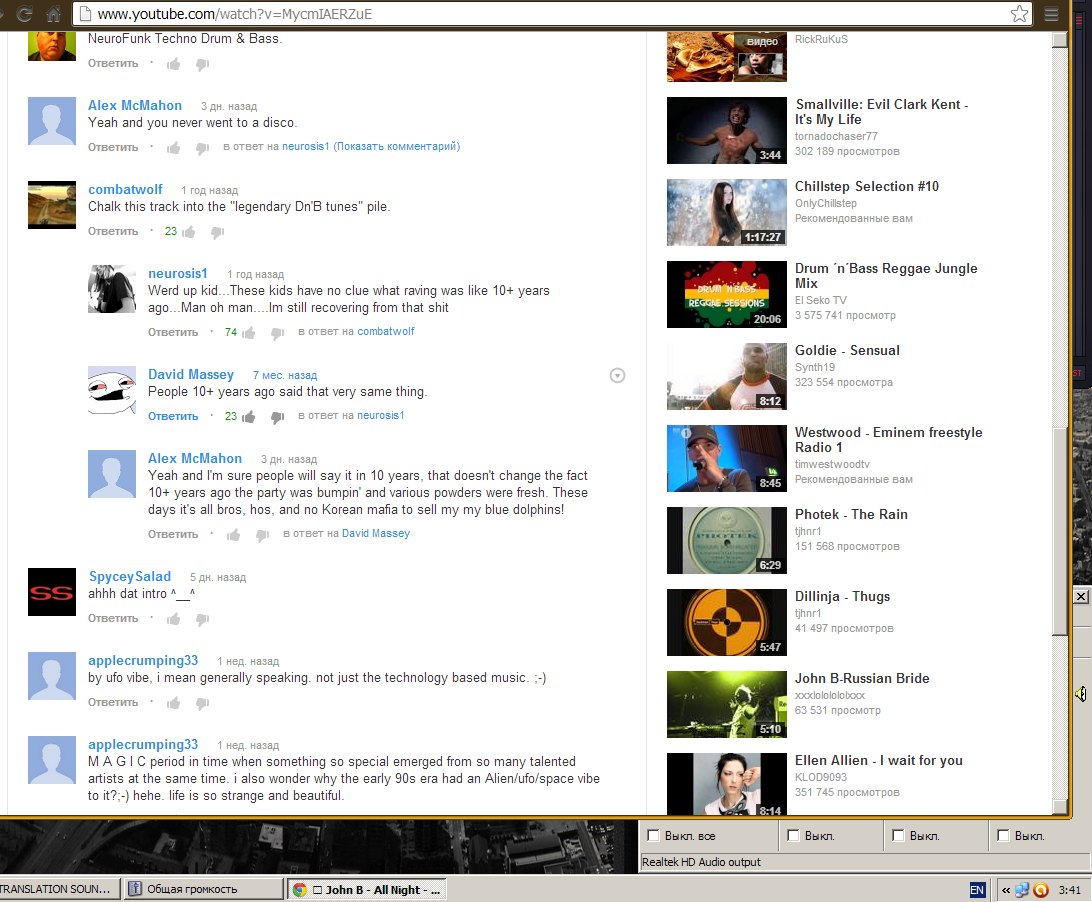The width and height of the screenshot is (1092, 902).
Task: Dislike SpyceySalad's intro comment
Action: point(203,619)
